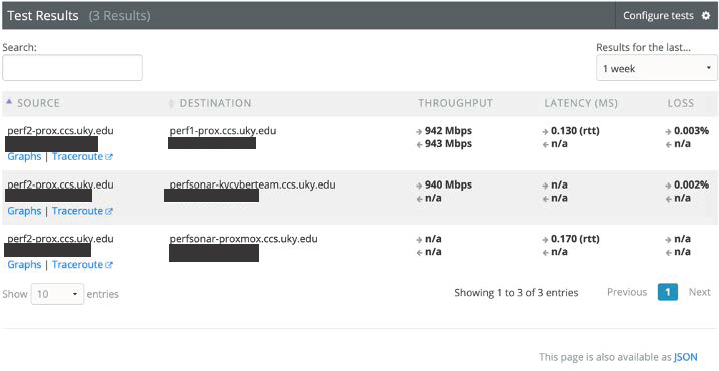The width and height of the screenshot is (719, 371).
Task: Sort table by Throughput column header
Action: [x=455, y=103]
